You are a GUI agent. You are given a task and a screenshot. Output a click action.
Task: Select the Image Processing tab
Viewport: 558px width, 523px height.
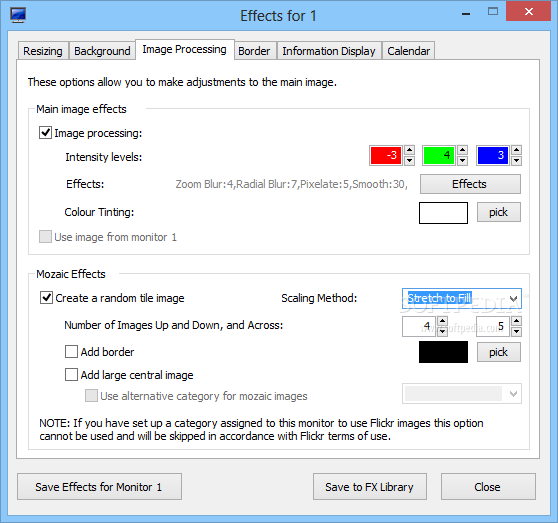click(184, 49)
